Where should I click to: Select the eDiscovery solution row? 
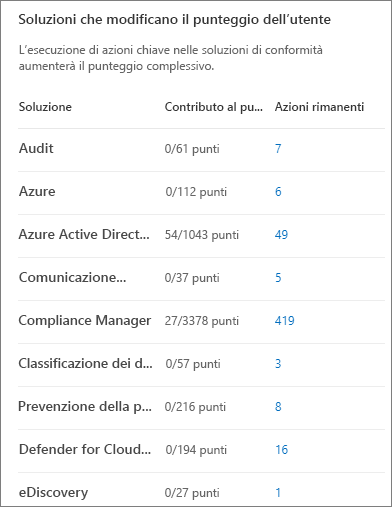pos(201,490)
